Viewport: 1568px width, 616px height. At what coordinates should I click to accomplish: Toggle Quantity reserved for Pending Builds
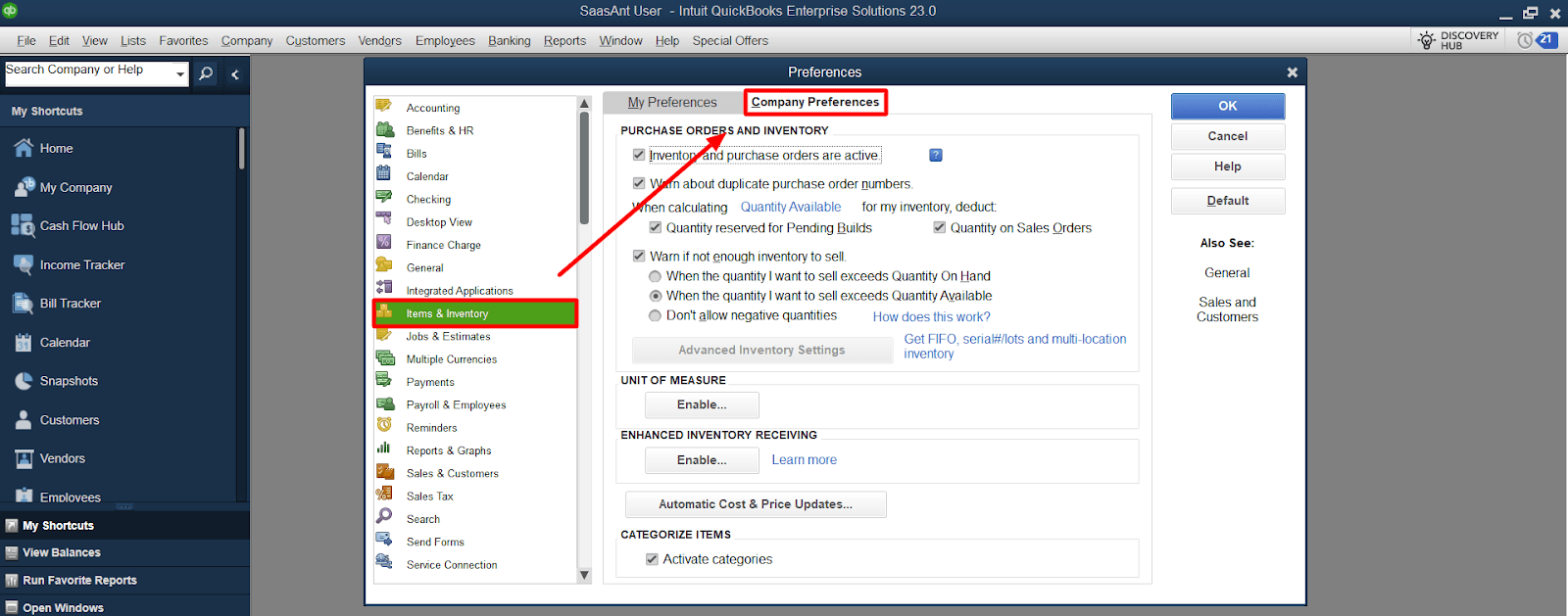(x=656, y=227)
